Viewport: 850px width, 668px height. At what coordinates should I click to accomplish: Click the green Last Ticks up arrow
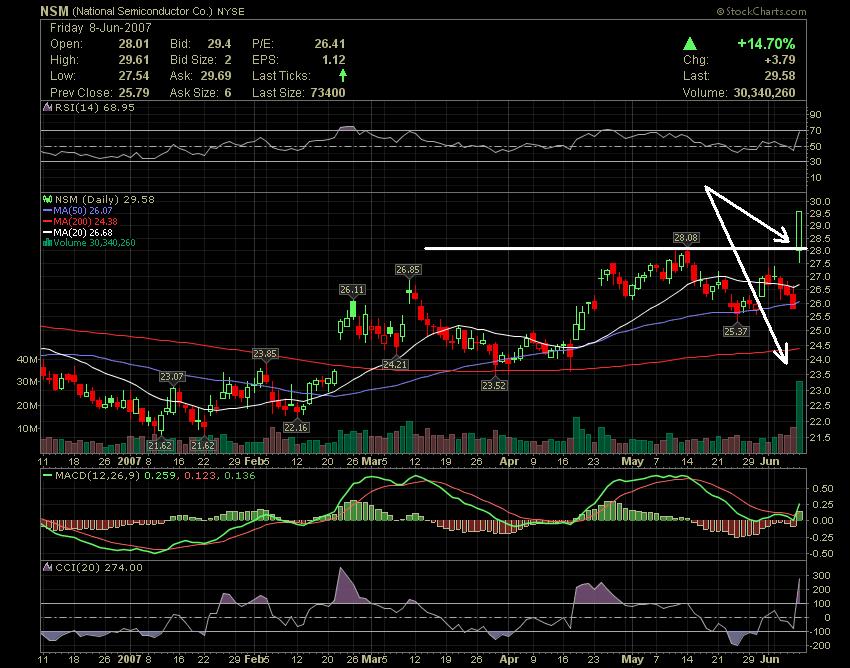(343, 75)
